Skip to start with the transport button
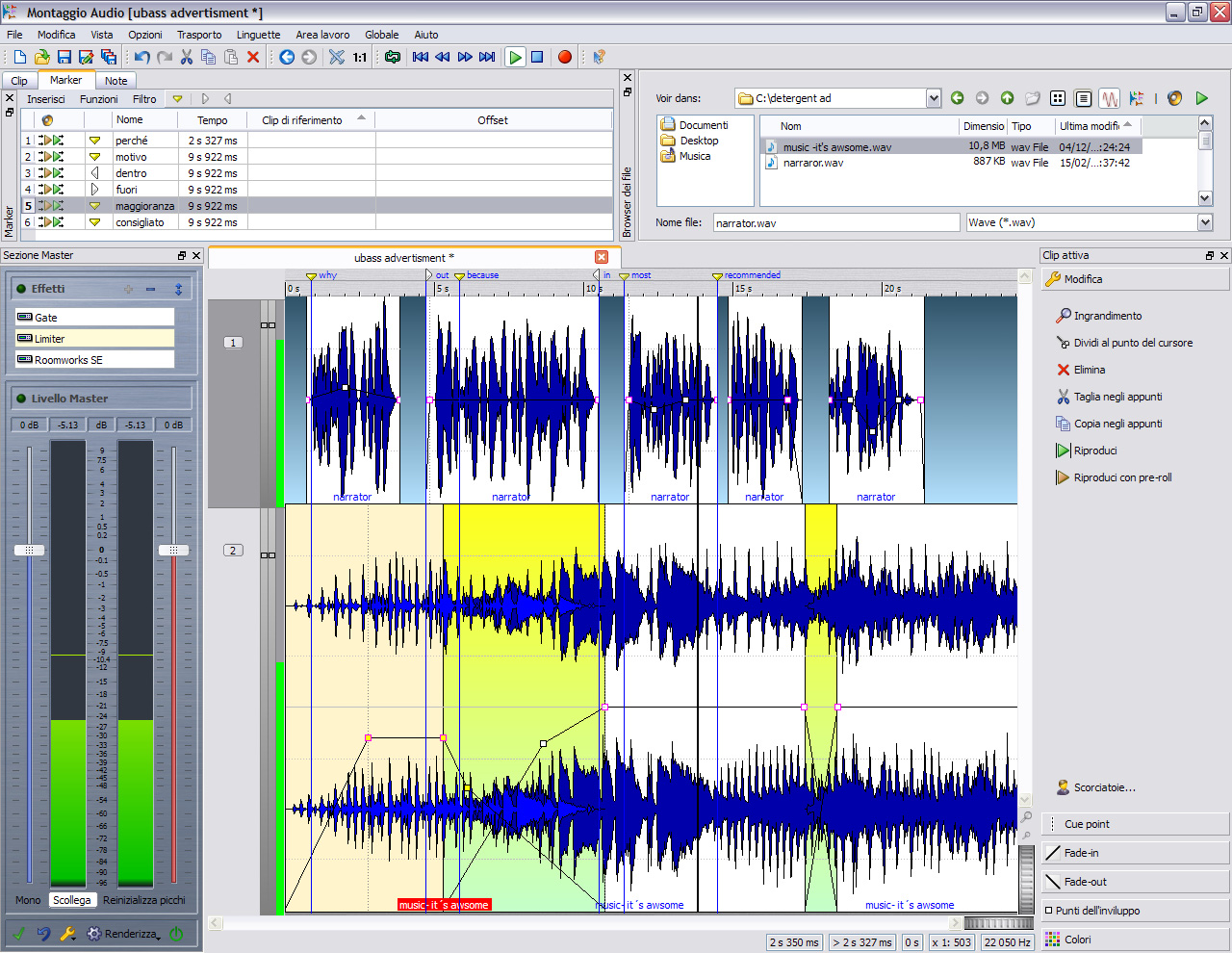The height and width of the screenshot is (953, 1232). [421, 57]
